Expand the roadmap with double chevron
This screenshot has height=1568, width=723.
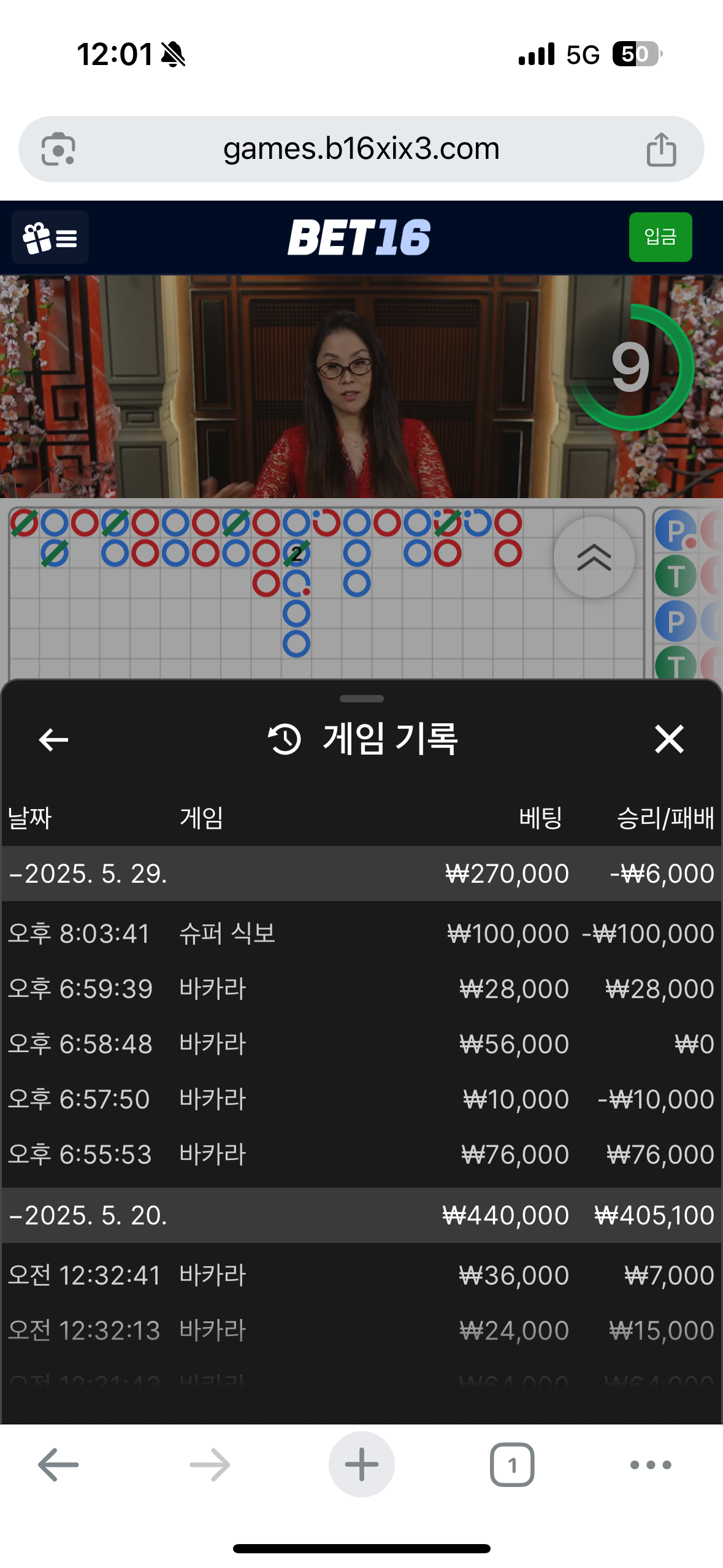point(594,557)
